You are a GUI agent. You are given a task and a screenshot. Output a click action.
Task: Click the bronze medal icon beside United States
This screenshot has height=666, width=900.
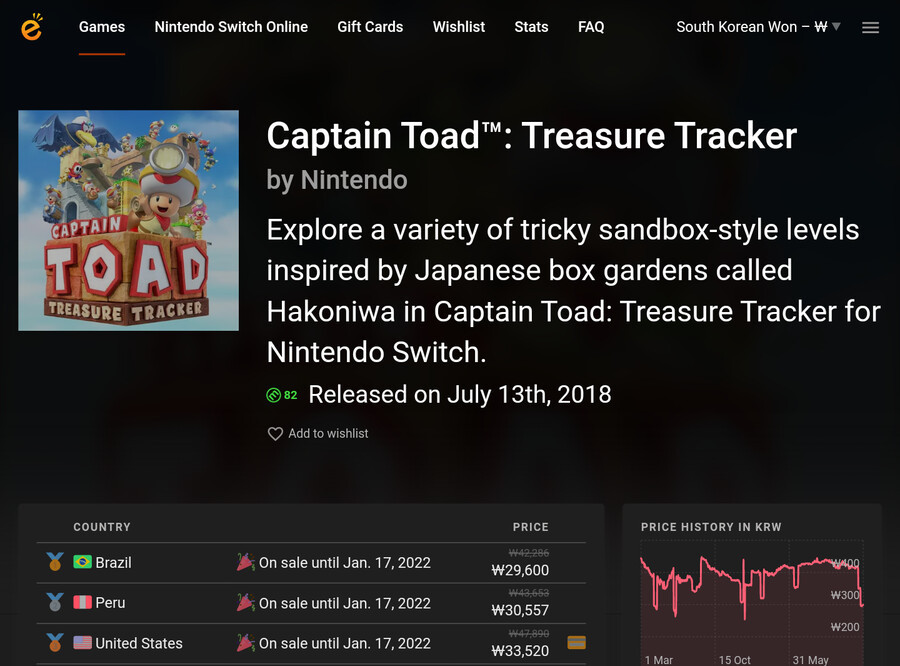coord(55,642)
